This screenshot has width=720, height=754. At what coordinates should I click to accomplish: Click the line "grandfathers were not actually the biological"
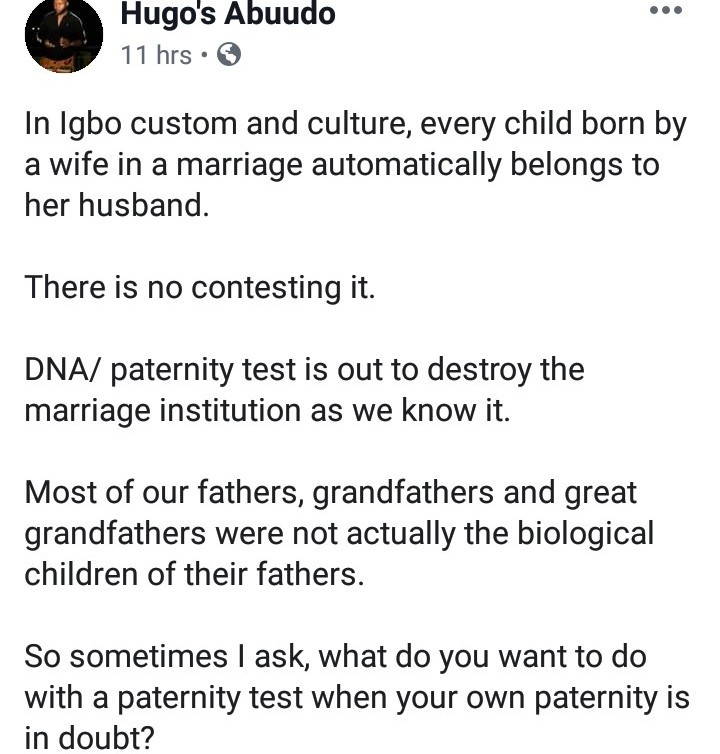point(339,532)
